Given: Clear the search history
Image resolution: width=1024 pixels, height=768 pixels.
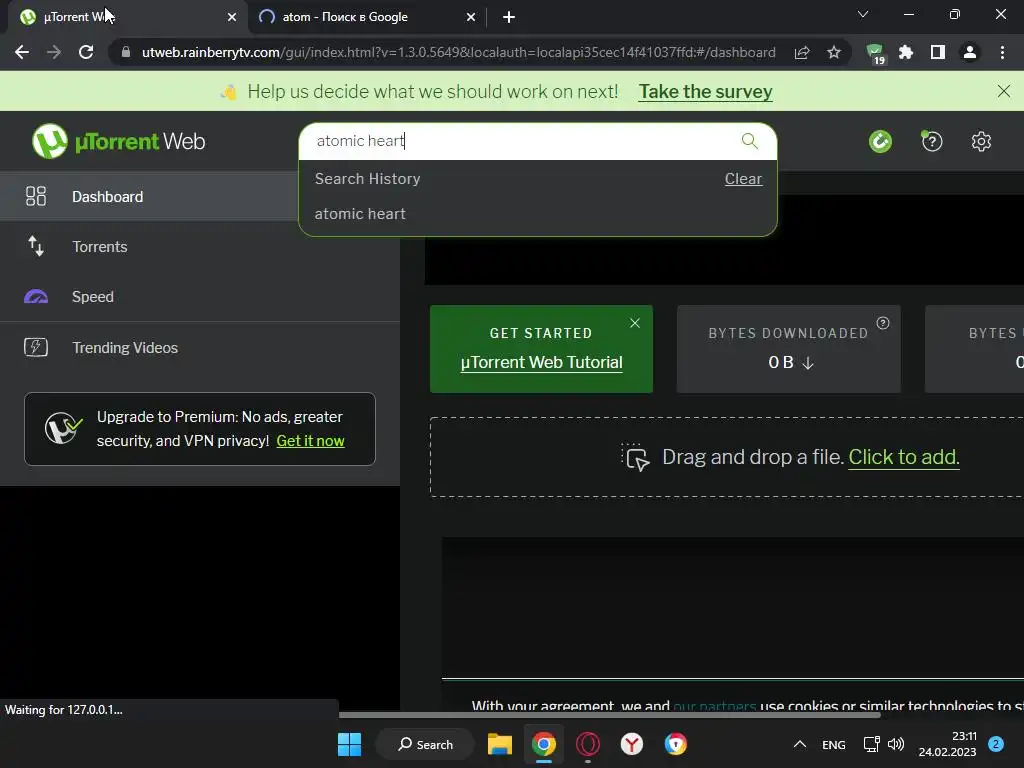Looking at the screenshot, I should (743, 178).
